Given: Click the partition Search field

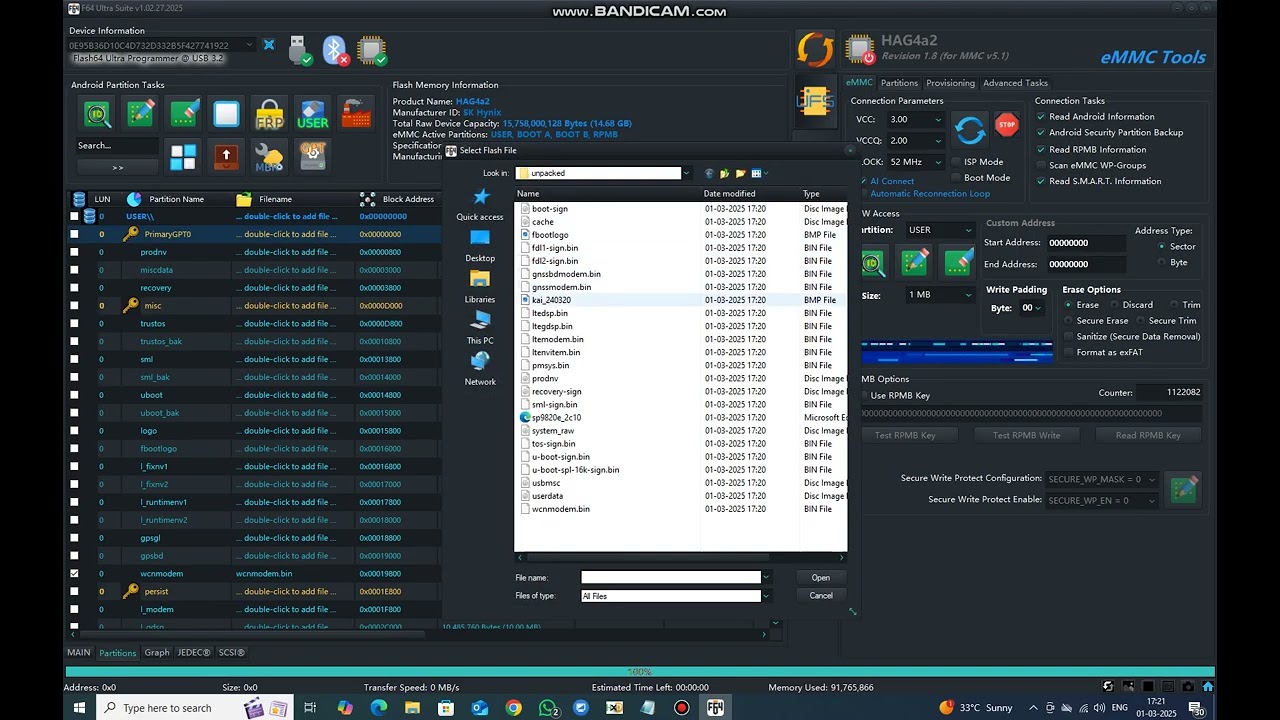Looking at the screenshot, I should 117,146.
